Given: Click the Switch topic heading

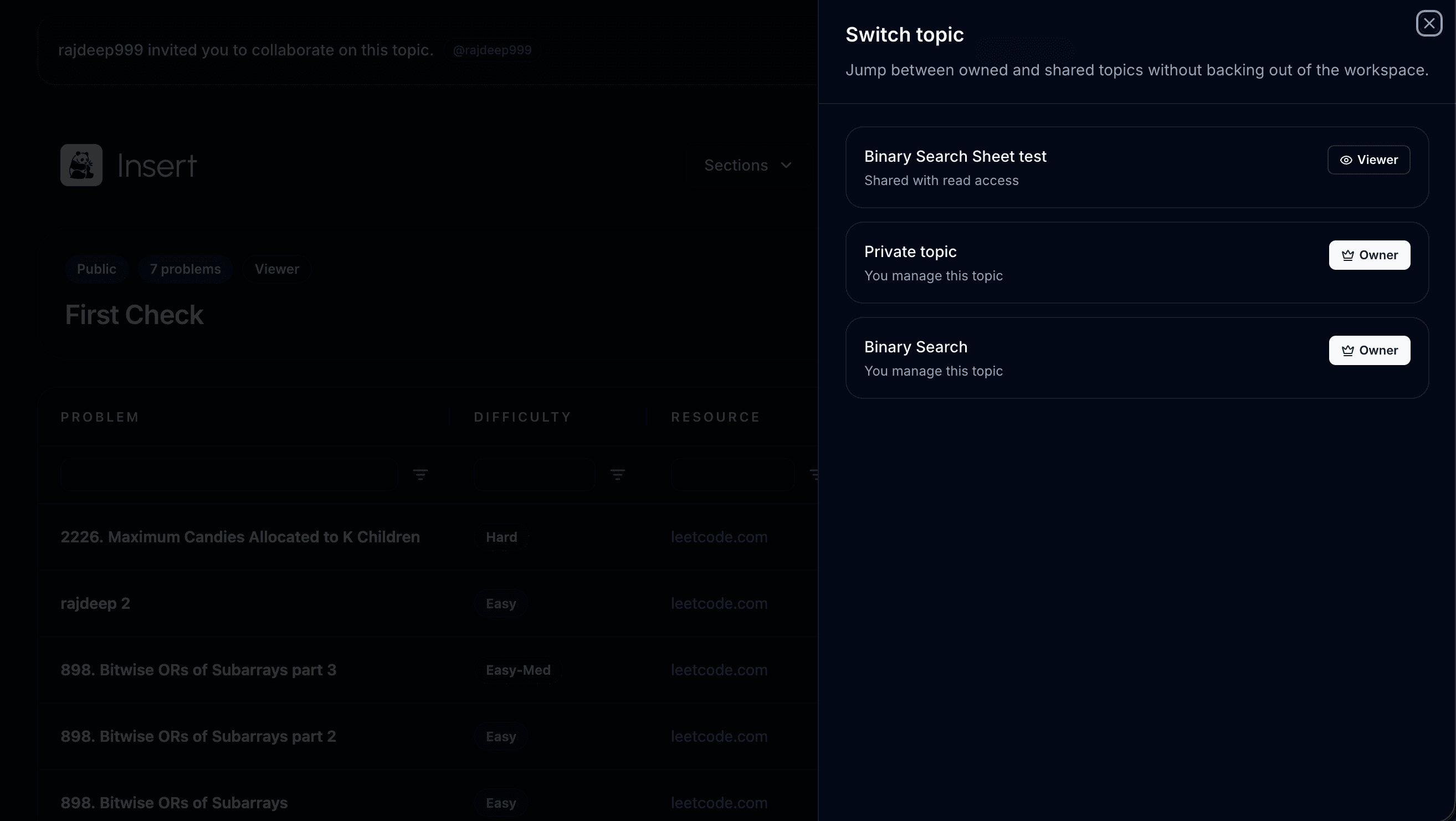Looking at the screenshot, I should (904, 35).
